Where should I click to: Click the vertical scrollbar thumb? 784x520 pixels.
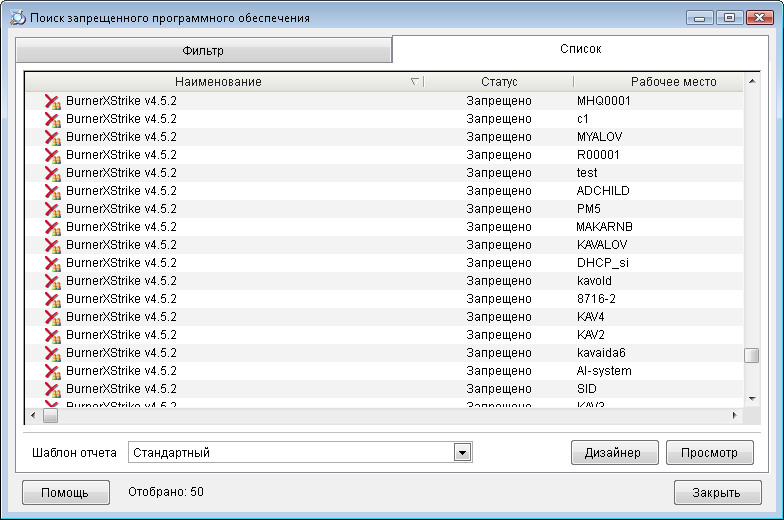pos(752,356)
